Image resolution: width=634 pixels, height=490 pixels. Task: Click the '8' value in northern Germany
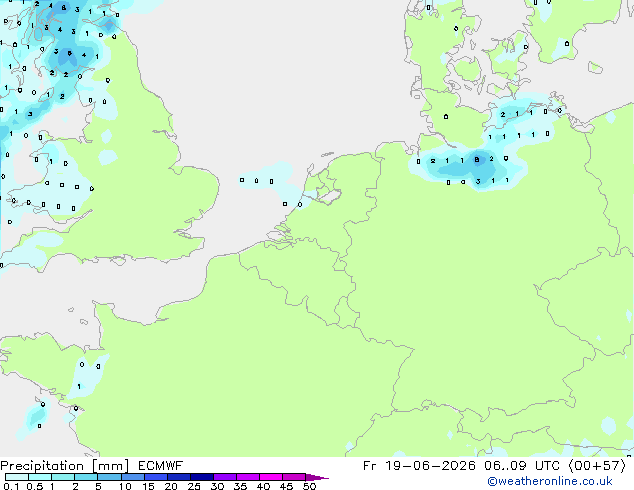[477, 160]
